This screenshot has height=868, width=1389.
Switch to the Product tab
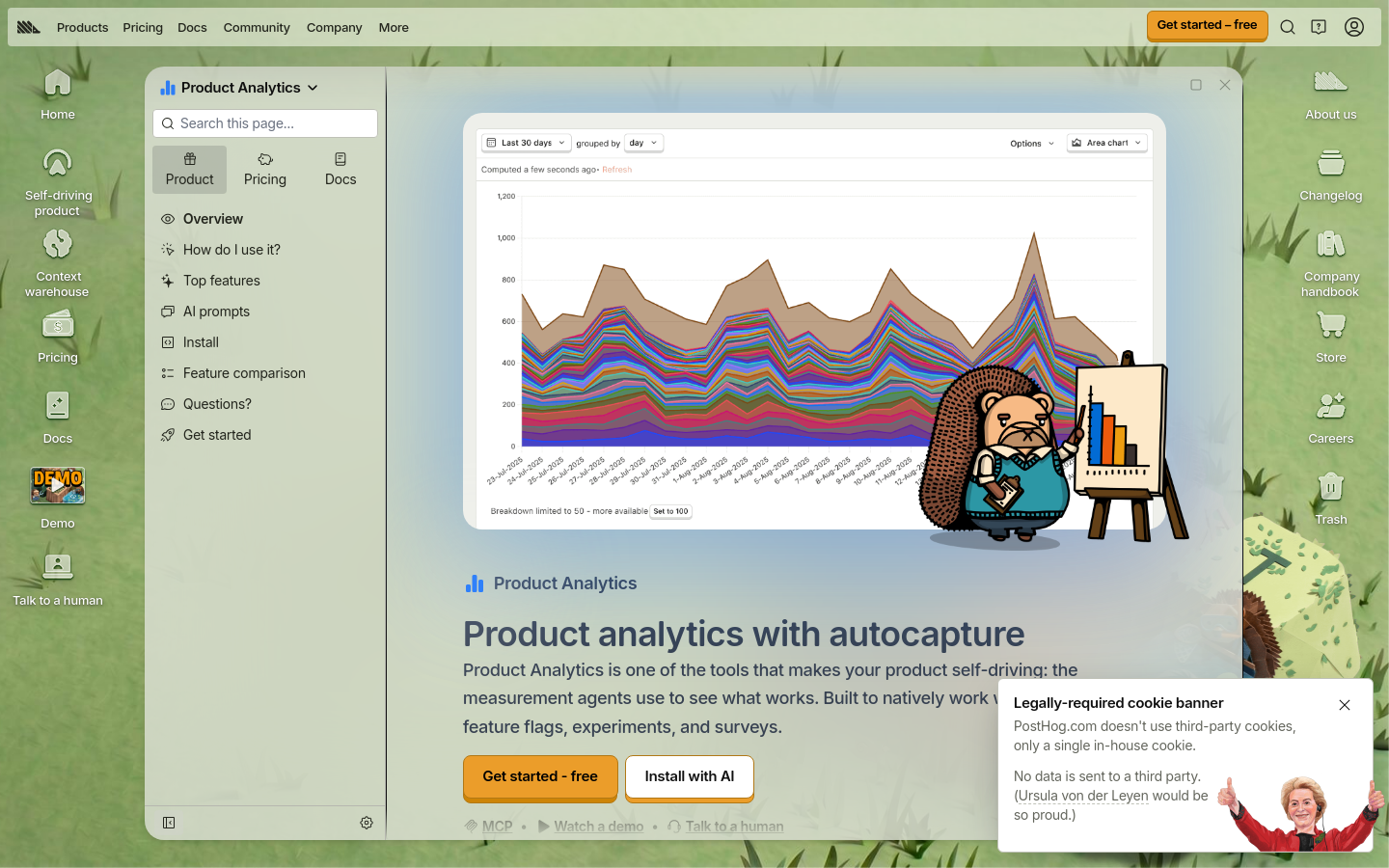(189, 169)
